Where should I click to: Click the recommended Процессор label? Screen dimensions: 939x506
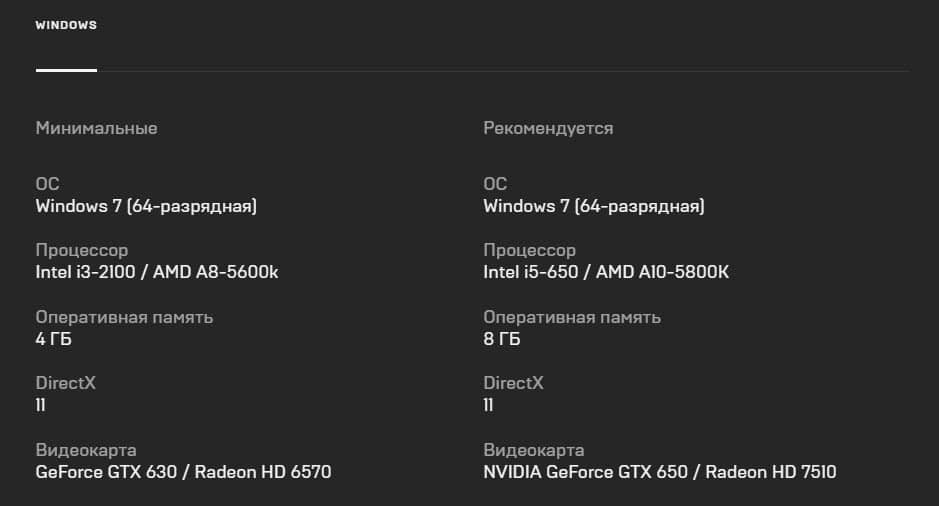[529, 250]
